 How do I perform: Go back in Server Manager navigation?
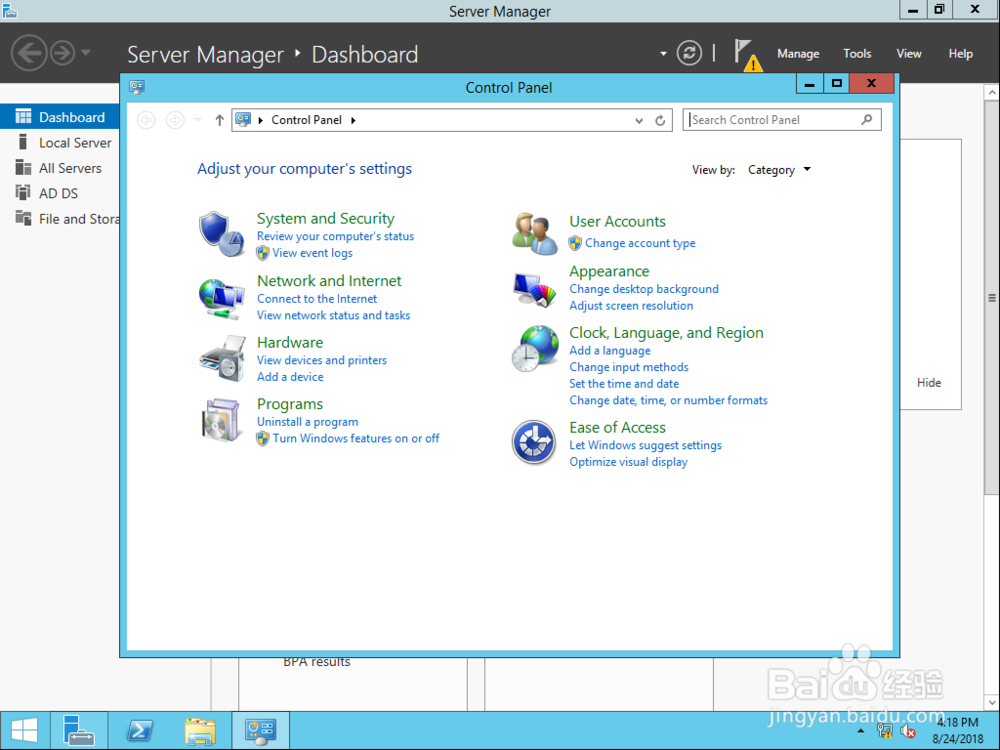coord(29,53)
